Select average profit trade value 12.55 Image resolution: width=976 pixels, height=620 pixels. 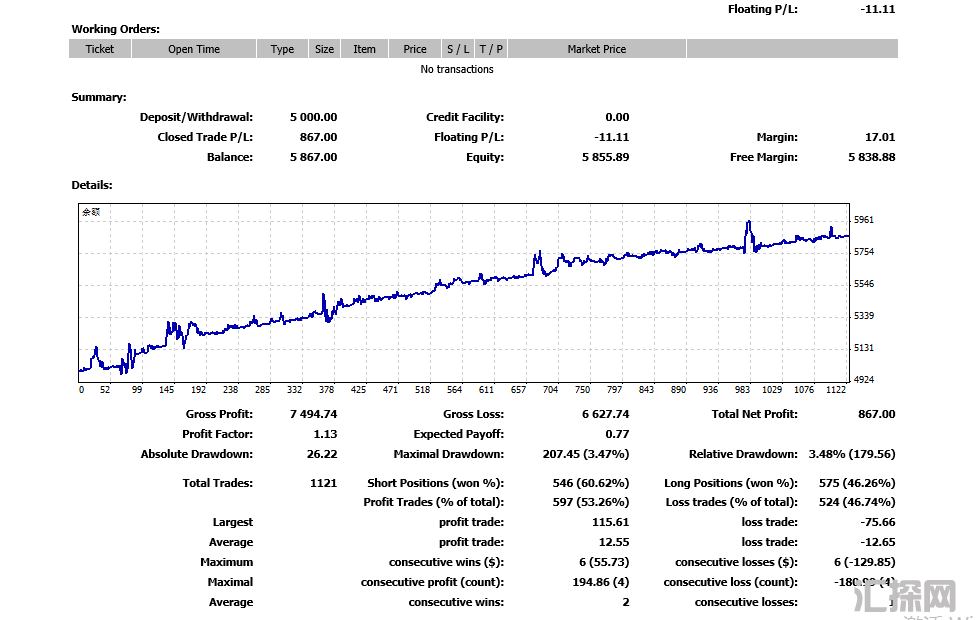(x=614, y=542)
